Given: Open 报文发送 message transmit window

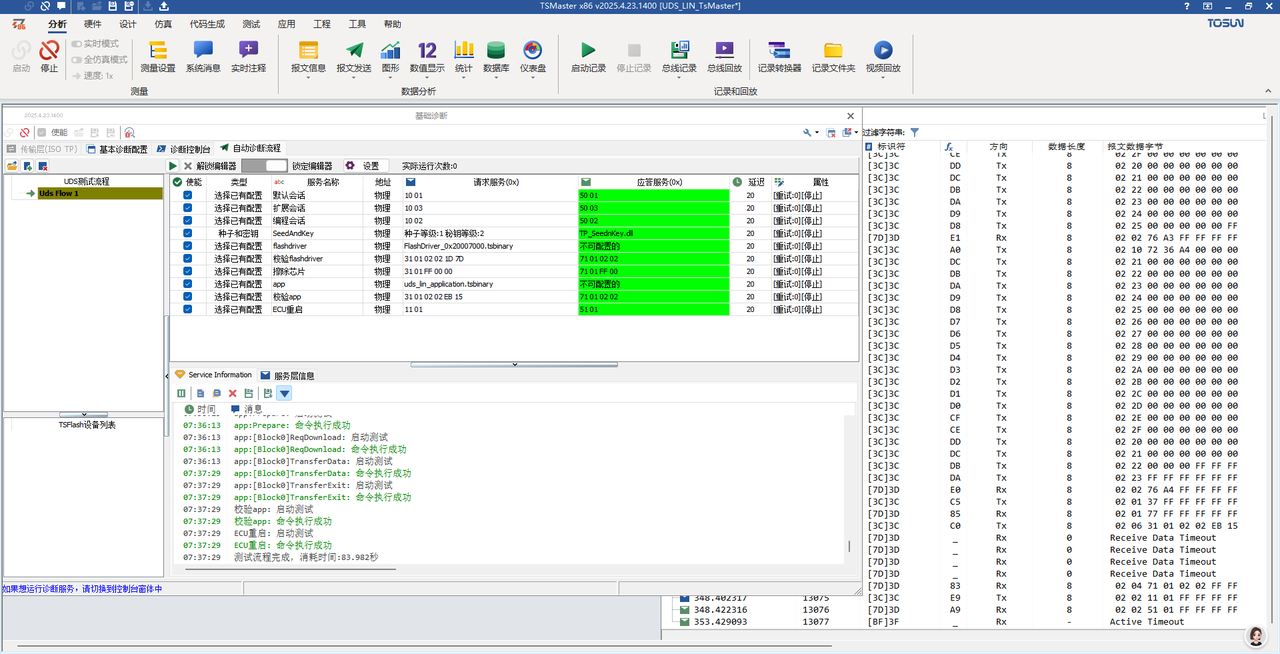Looking at the screenshot, I should point(354,57).
